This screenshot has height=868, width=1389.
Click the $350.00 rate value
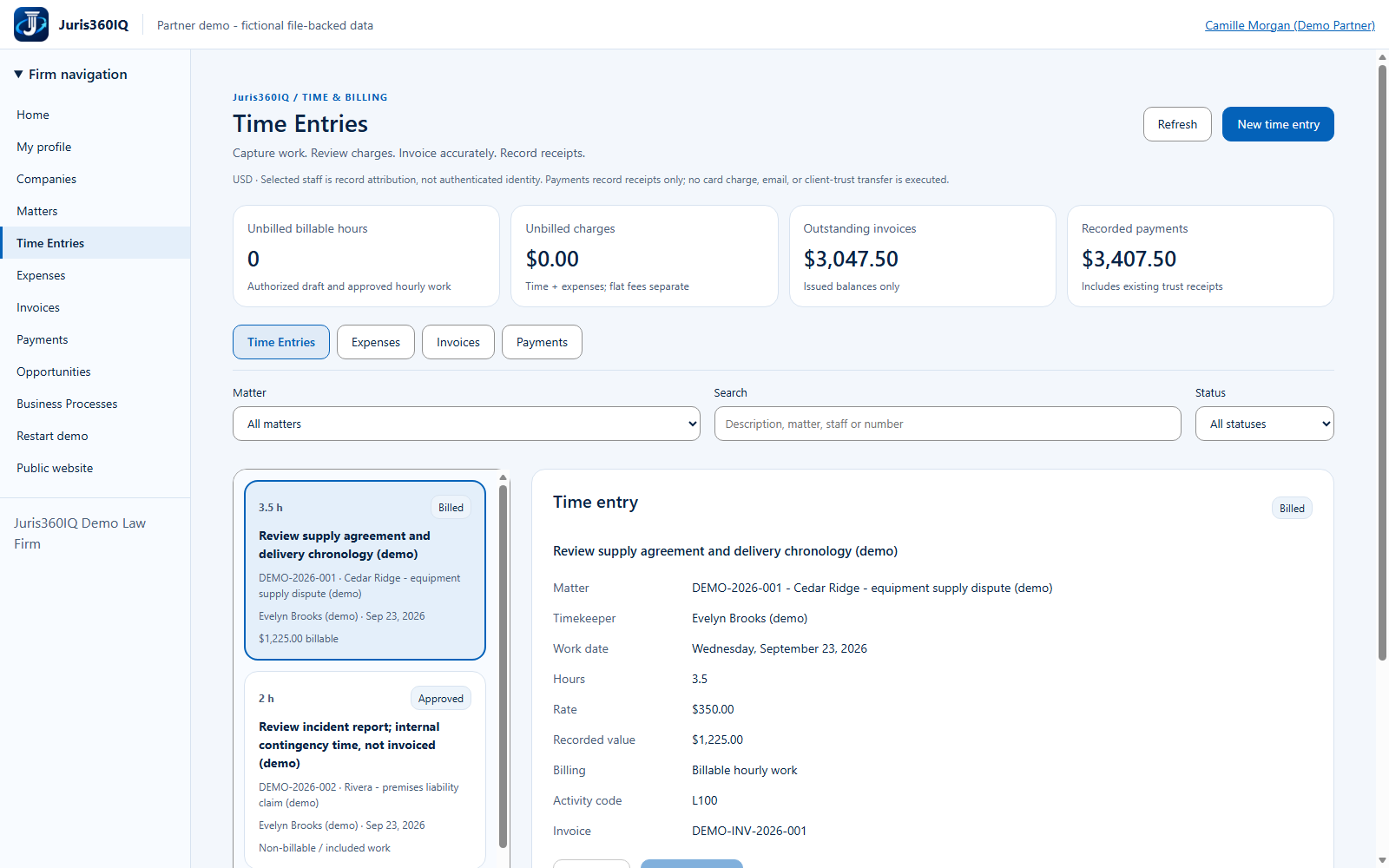click(x=713, y=709)
